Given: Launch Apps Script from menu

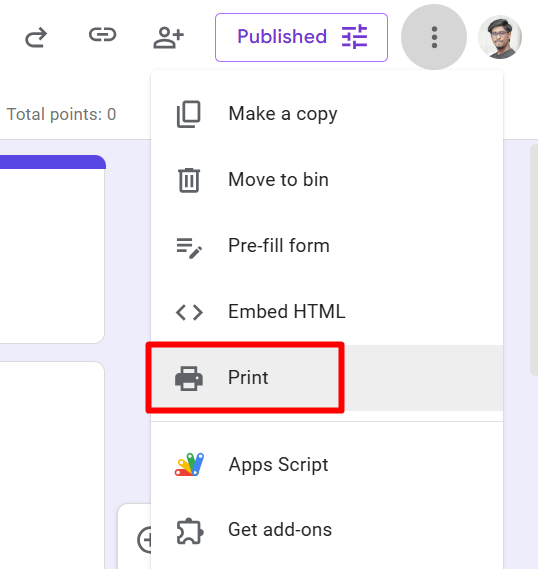Looking at the screenshot, I should 327,464.
